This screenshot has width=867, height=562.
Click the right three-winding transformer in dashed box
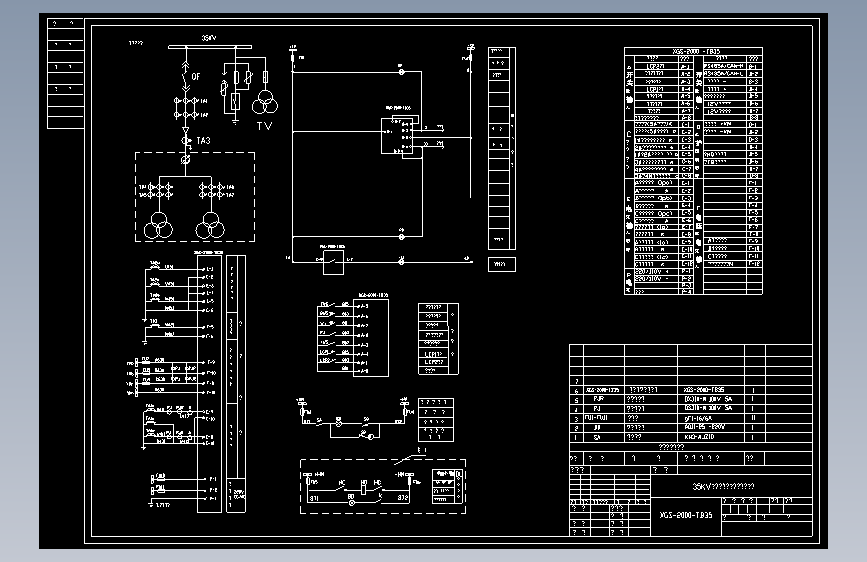210,226
